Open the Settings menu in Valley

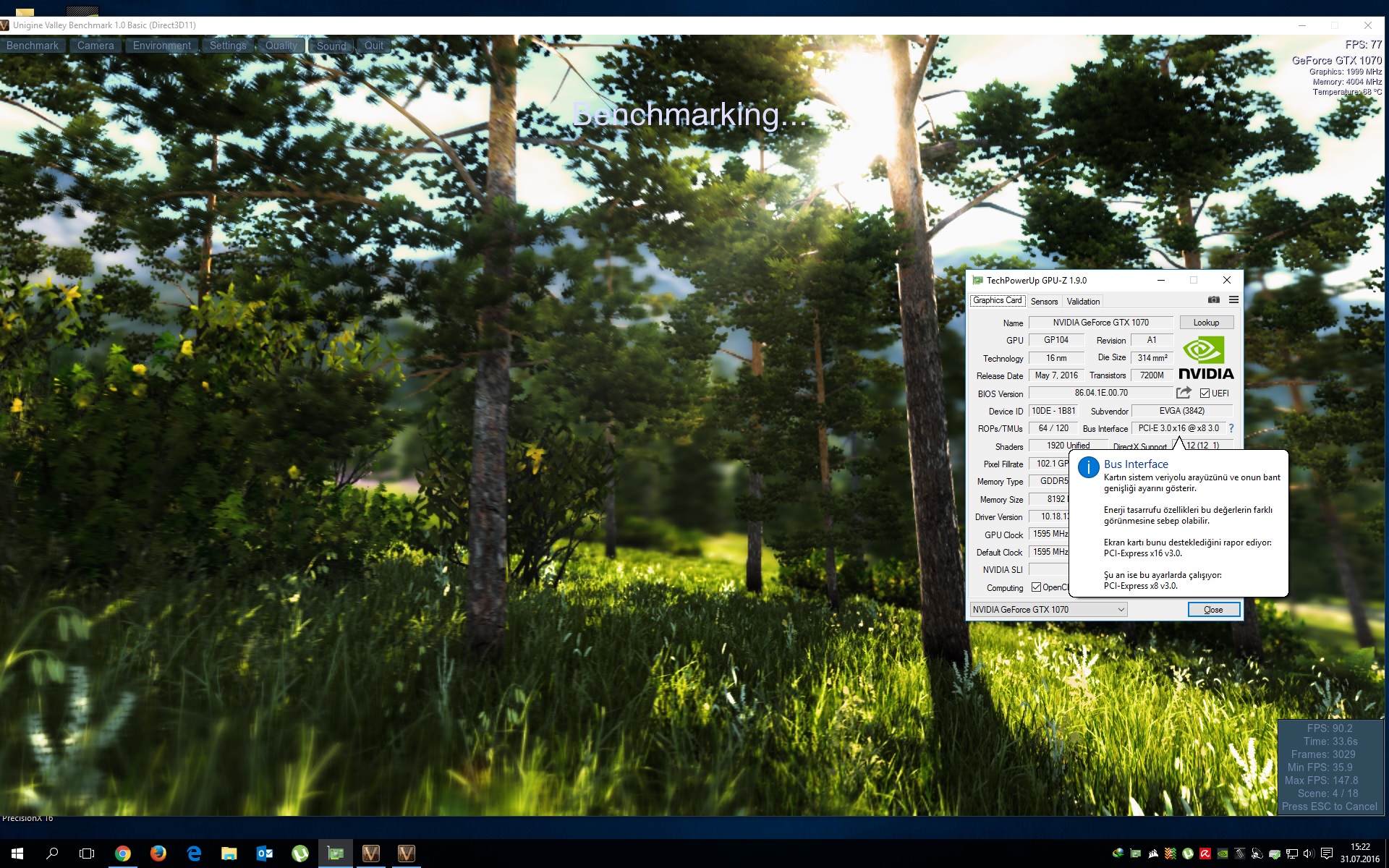(x=228, y=46)
